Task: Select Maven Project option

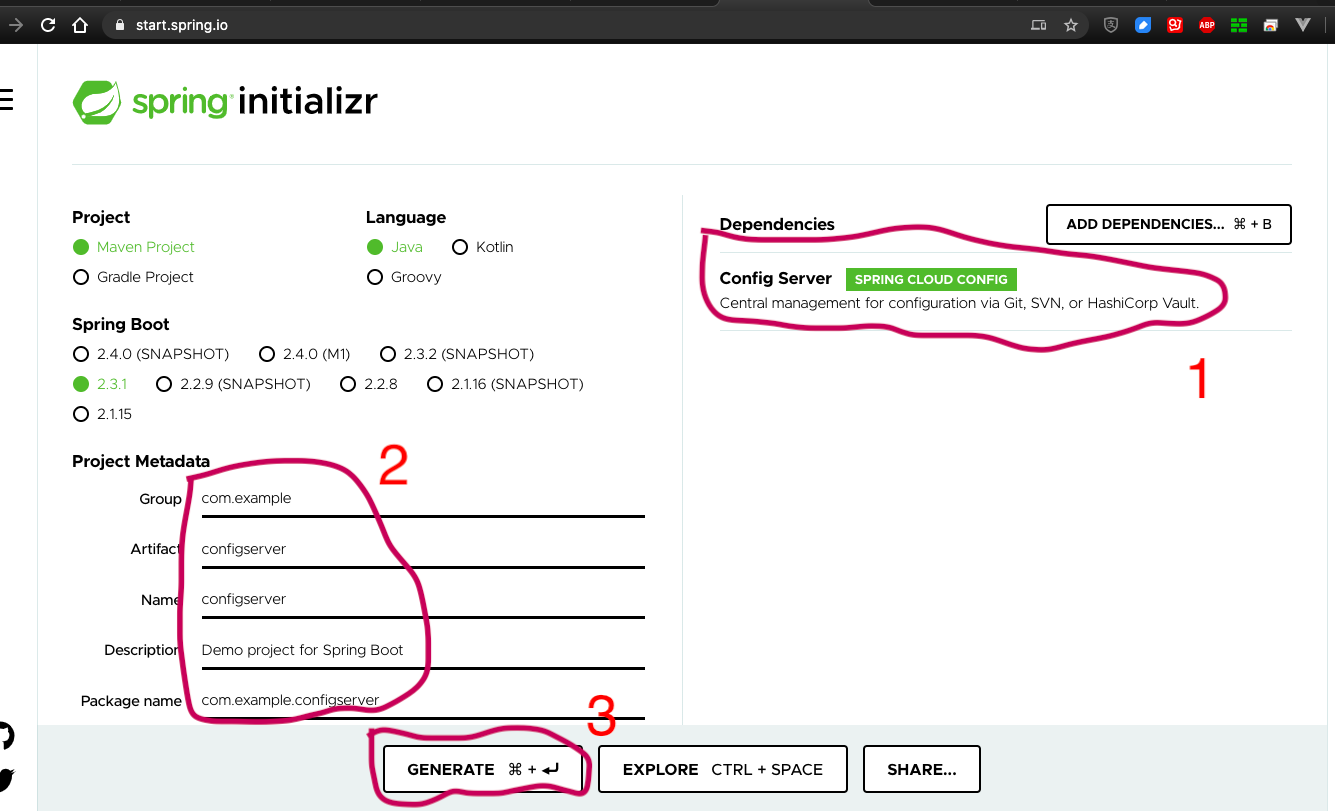Action: pyautogui.click(x=134, y=247)
